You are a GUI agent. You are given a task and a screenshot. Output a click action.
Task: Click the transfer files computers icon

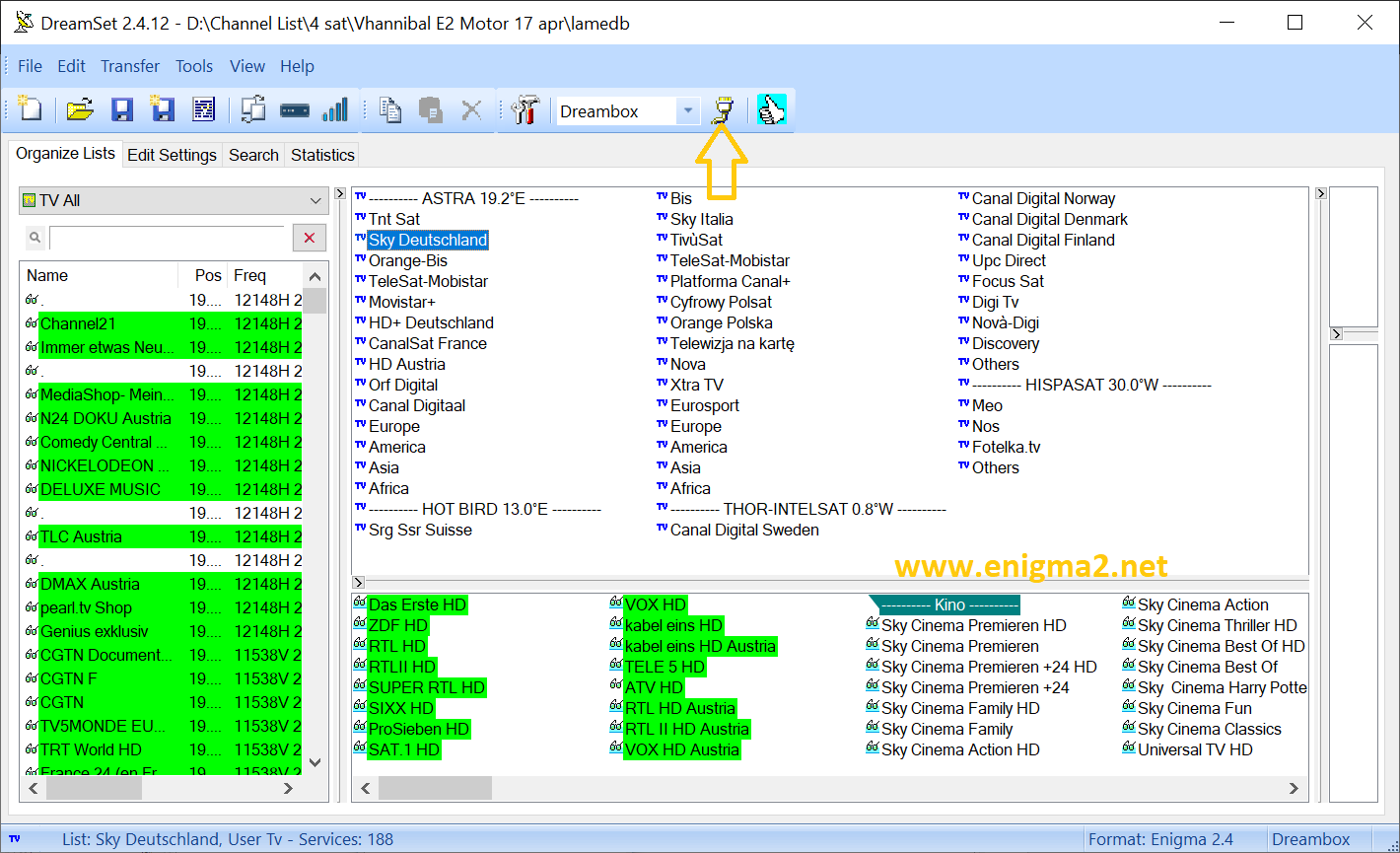tap(253, 109)
